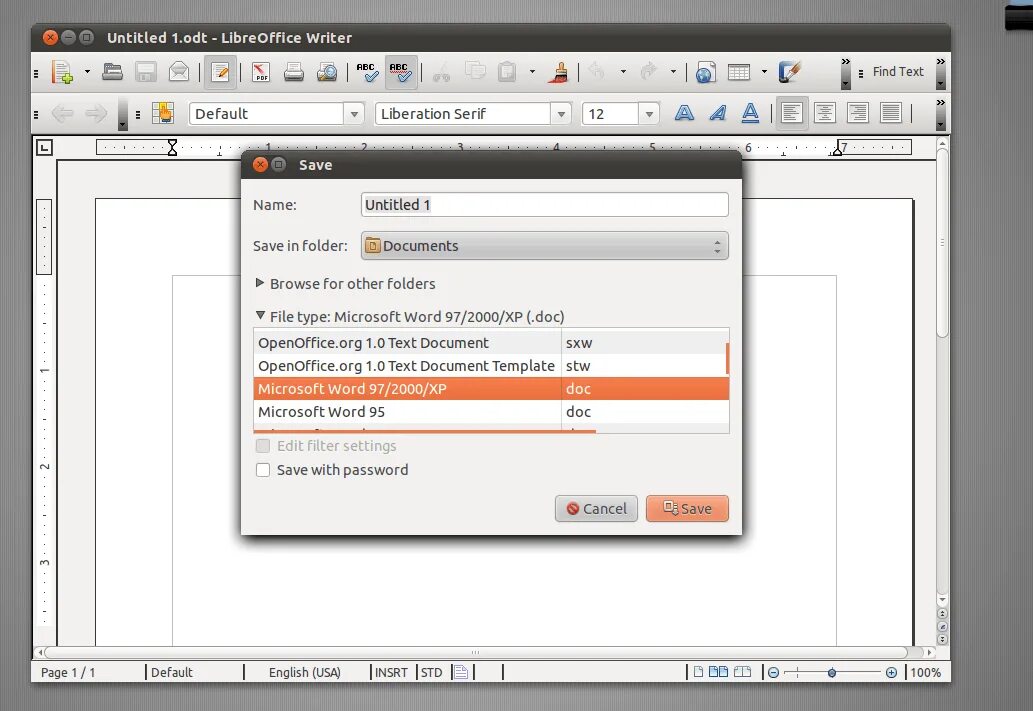Click the zoom in plus icon
This screenshot has height=711, width=1033.
pos(891,673)
